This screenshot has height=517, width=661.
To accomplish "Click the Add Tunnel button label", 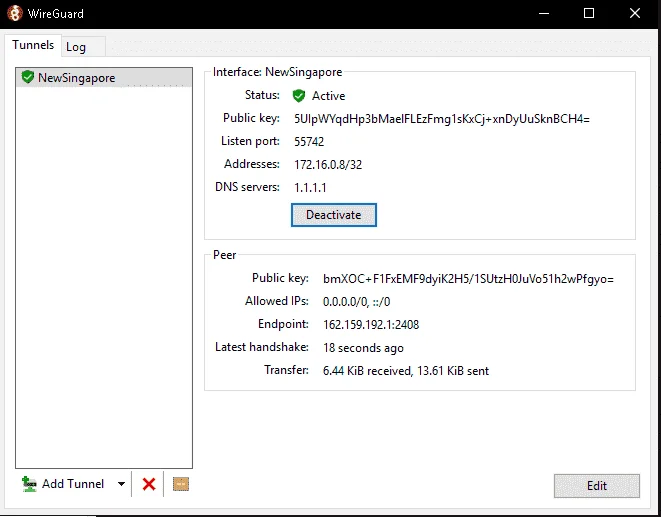I will point(73,484).
